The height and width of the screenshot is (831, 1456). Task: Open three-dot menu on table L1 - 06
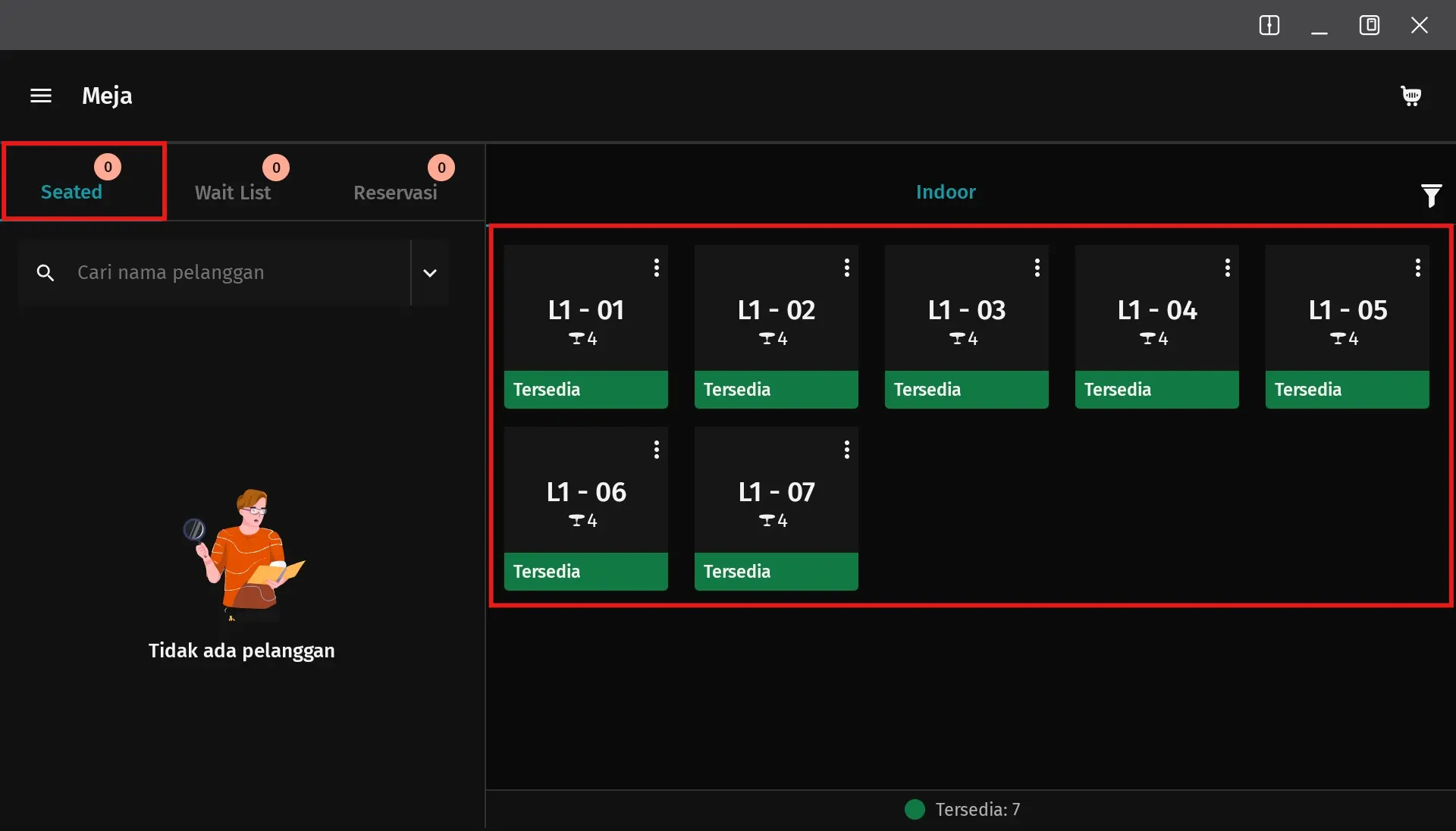coord(657,450)
